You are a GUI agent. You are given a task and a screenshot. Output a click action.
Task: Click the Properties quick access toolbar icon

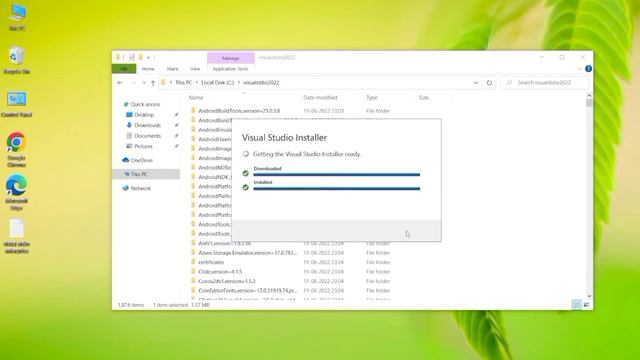(131, 57)
